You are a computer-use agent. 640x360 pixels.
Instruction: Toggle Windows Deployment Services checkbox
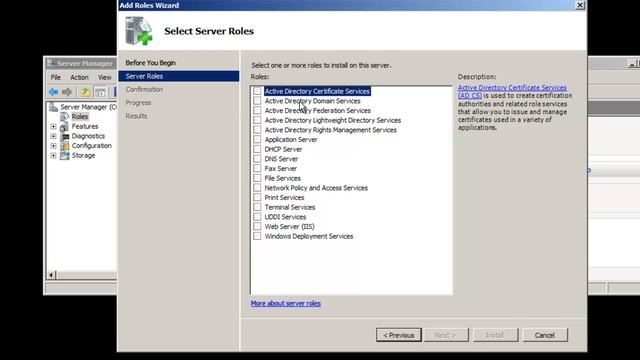coord(257,236)
